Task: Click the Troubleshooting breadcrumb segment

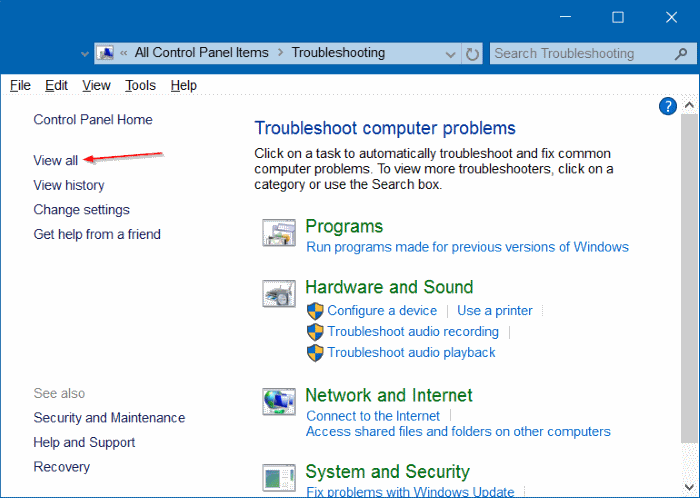Action: point(338,53)
